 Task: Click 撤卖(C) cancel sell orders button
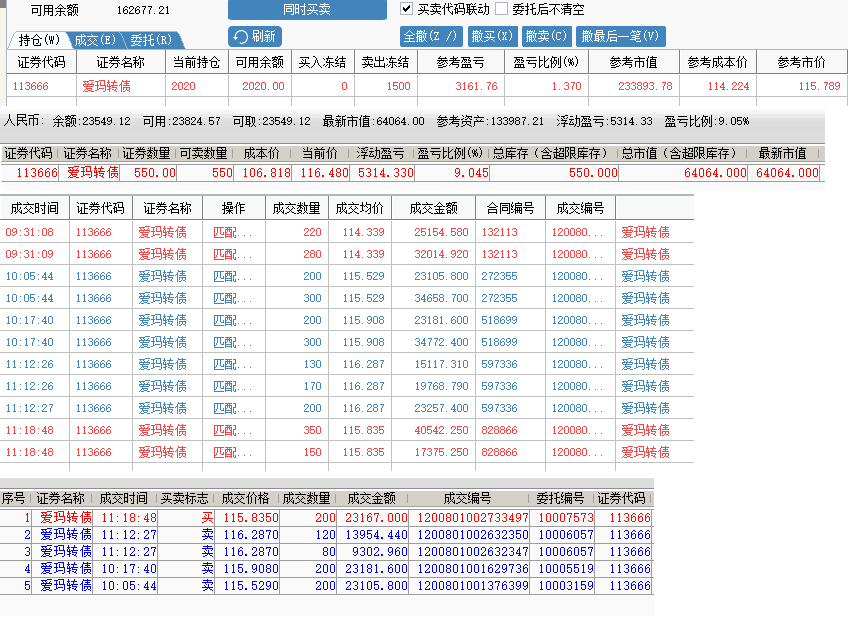click(546, 37)
